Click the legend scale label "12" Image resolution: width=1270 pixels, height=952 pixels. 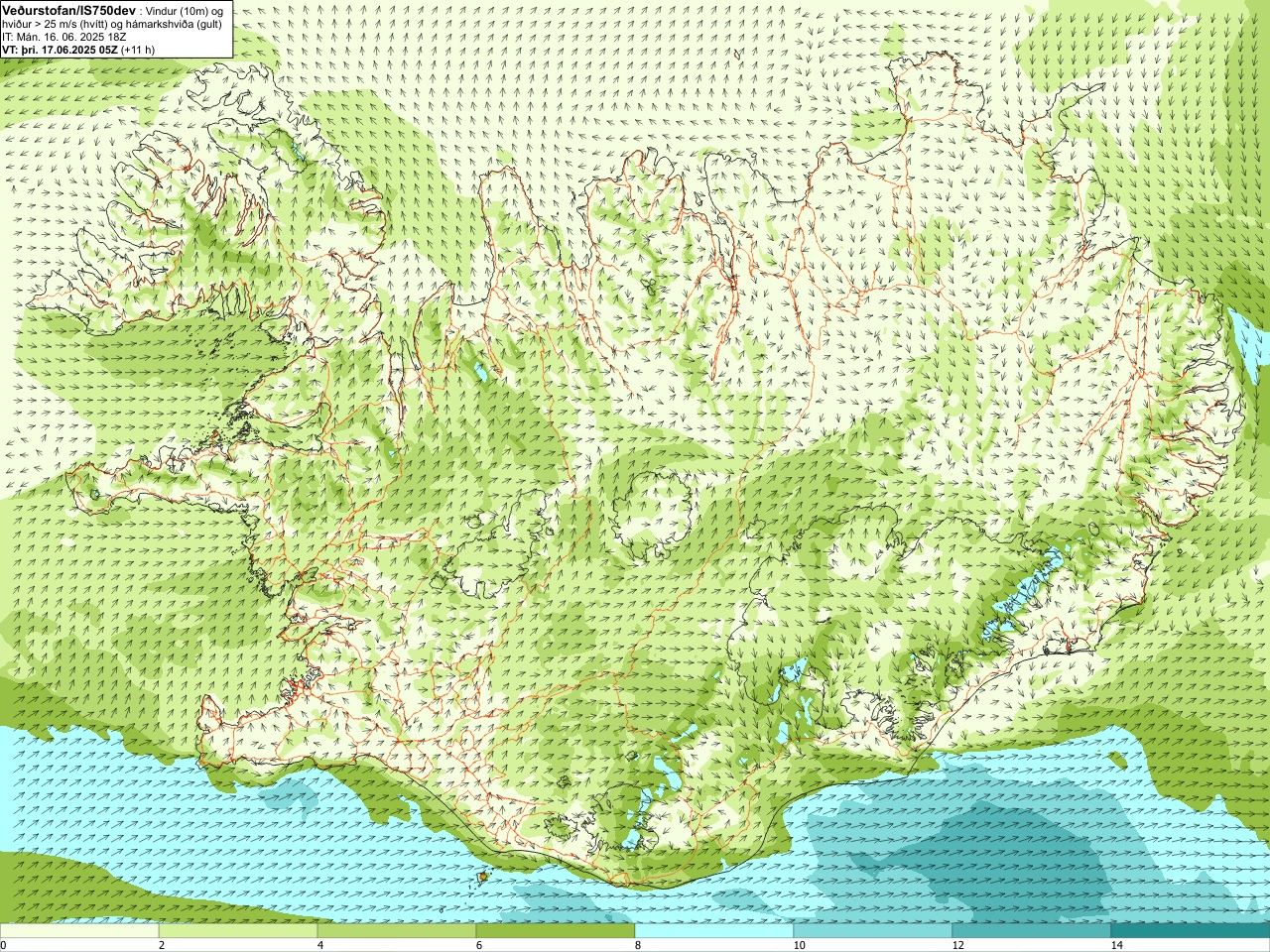pos(957,945)
